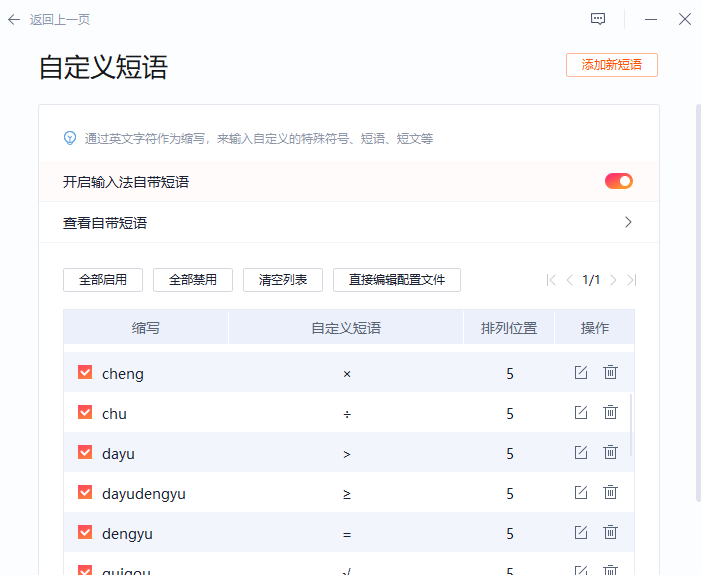Disable the dengyu phrase checkbox
701x575 pixels.
[85, 533]
